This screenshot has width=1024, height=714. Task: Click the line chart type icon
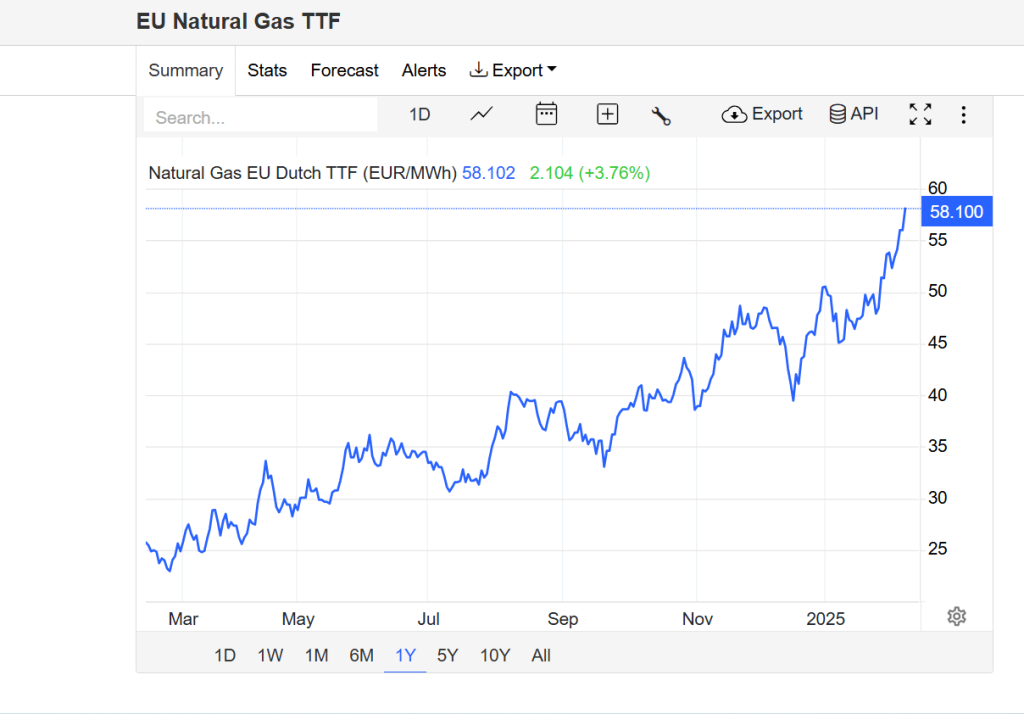pos(482,114)
